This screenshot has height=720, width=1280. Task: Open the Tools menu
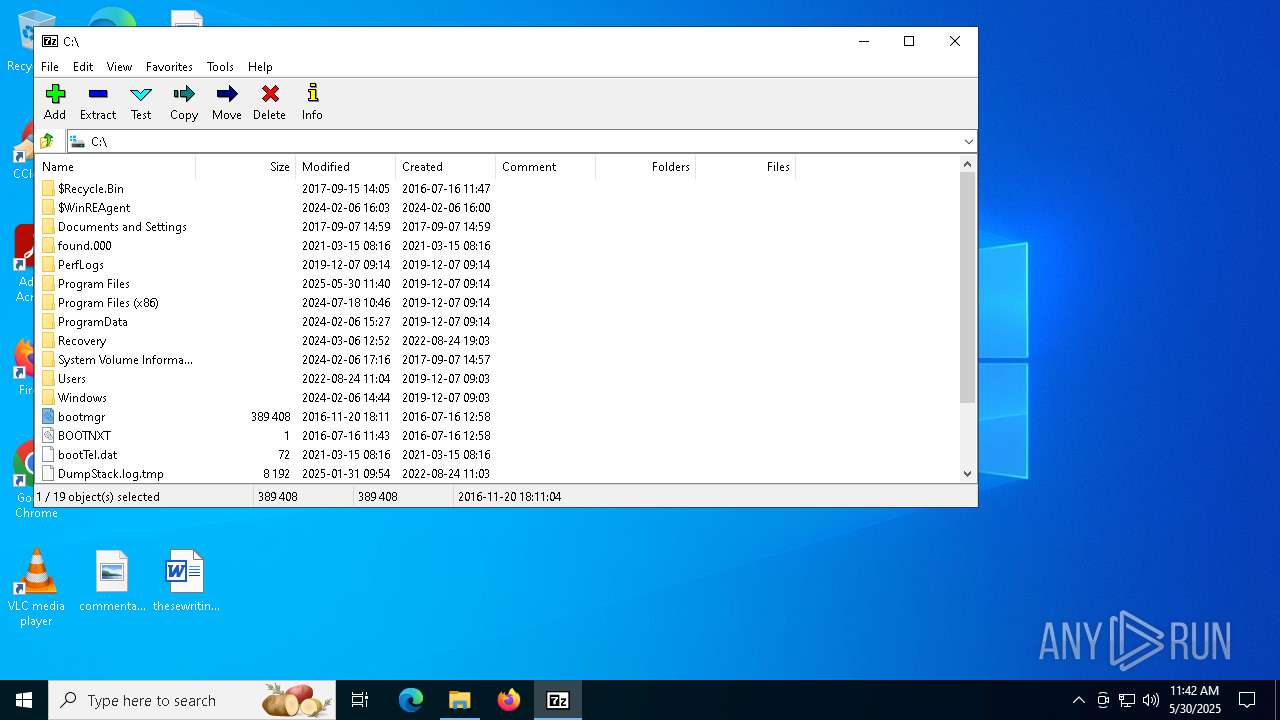click(220, 67)
